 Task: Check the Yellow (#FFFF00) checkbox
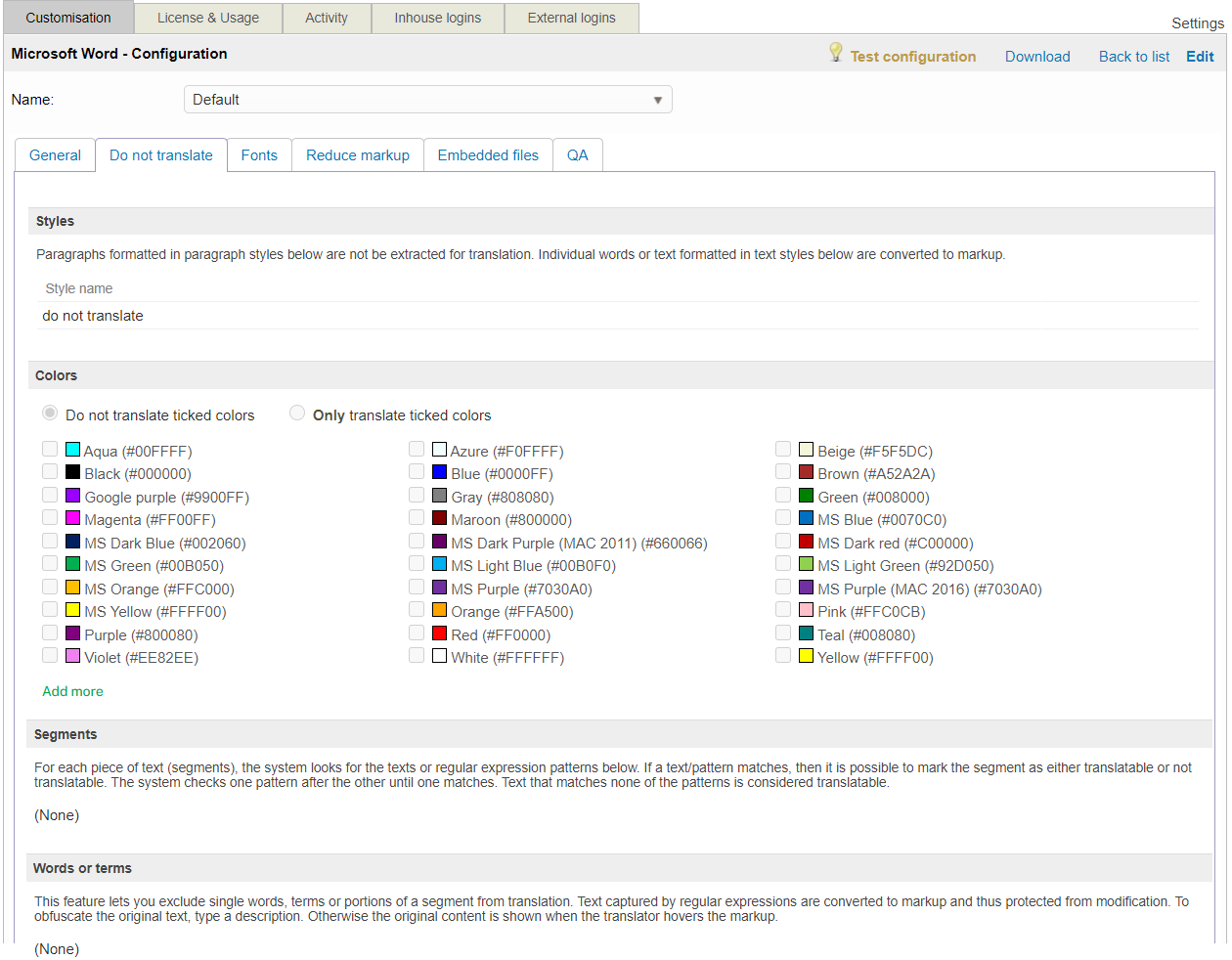click(x=783, y=656)
